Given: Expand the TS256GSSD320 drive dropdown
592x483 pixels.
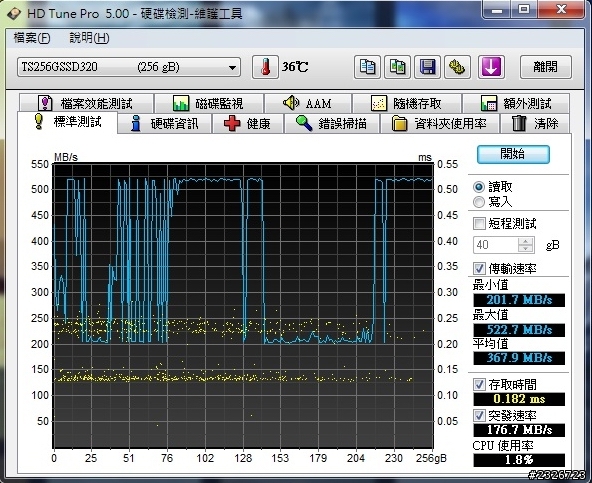Looking at the screenshot, I should [x=232, y=68].
